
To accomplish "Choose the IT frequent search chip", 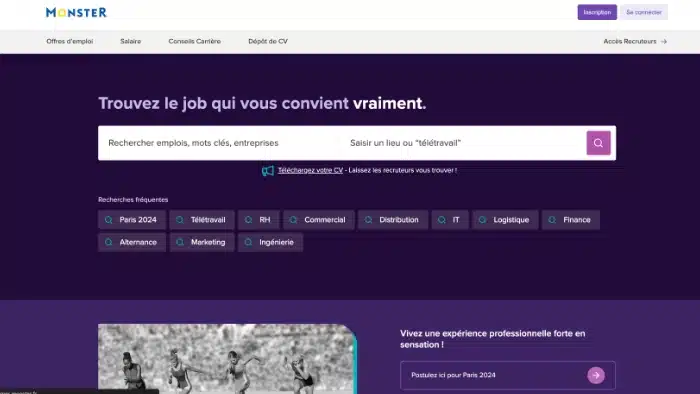I will pyautogui.click(x=450, y=220).
